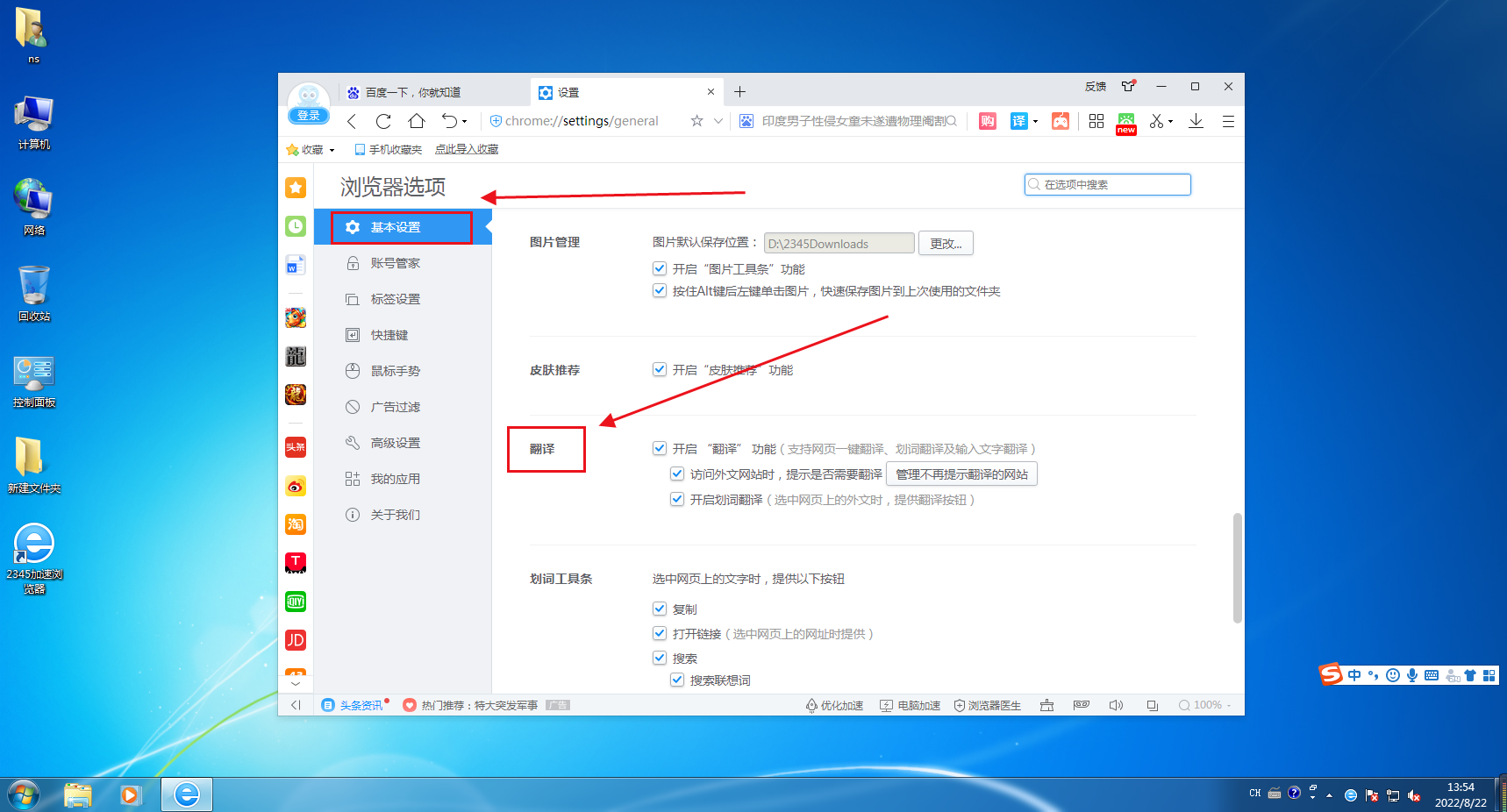Collapse the sidebar with bottom-left toggle icon

pyautogui.click(x=296, y=705)
